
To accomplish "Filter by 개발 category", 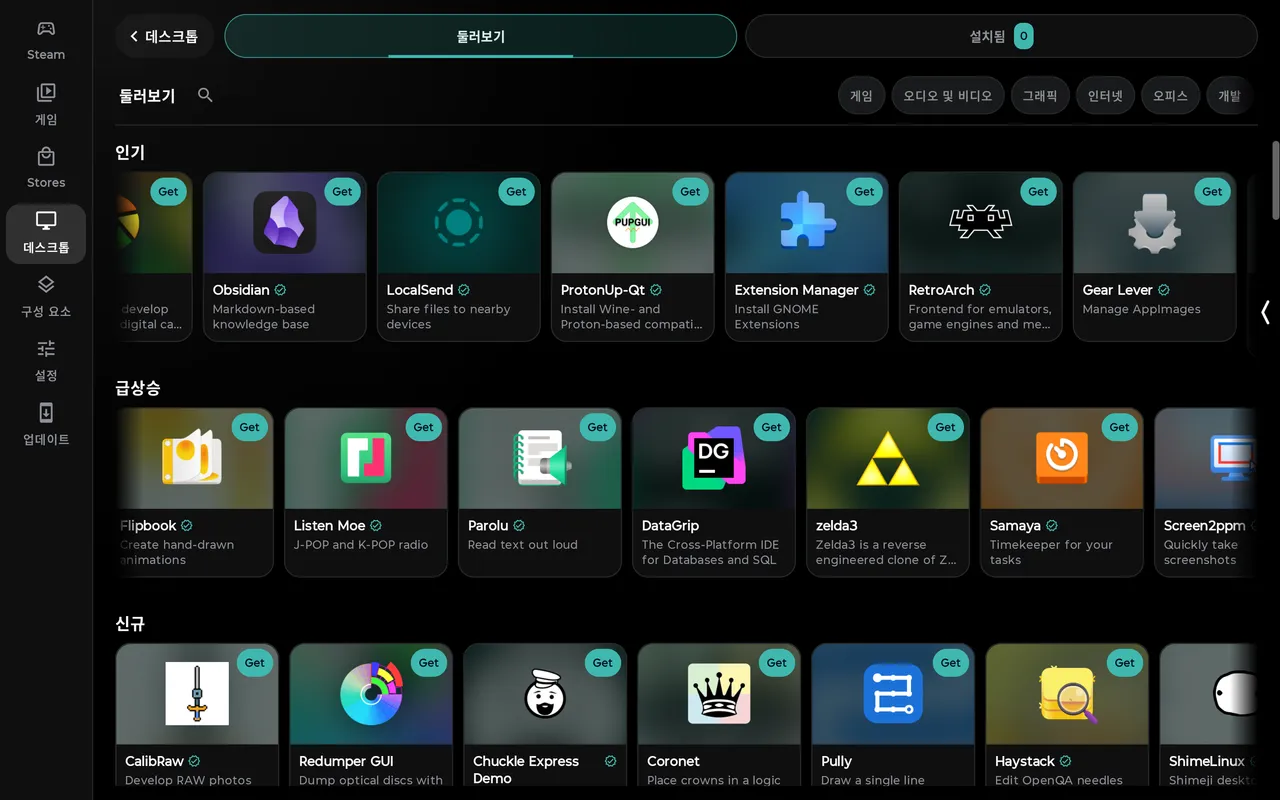I will 1229,96.
